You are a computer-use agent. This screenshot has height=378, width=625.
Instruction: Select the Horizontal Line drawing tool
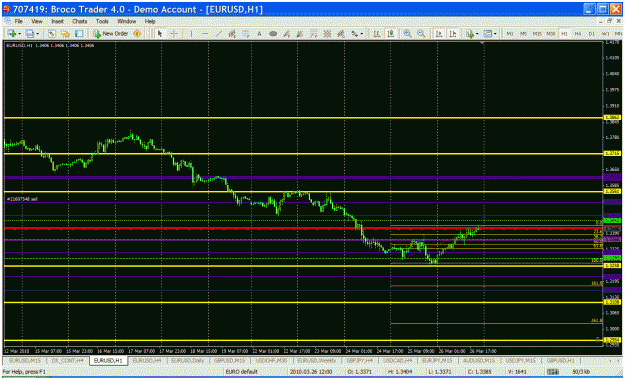click(205, 34)
